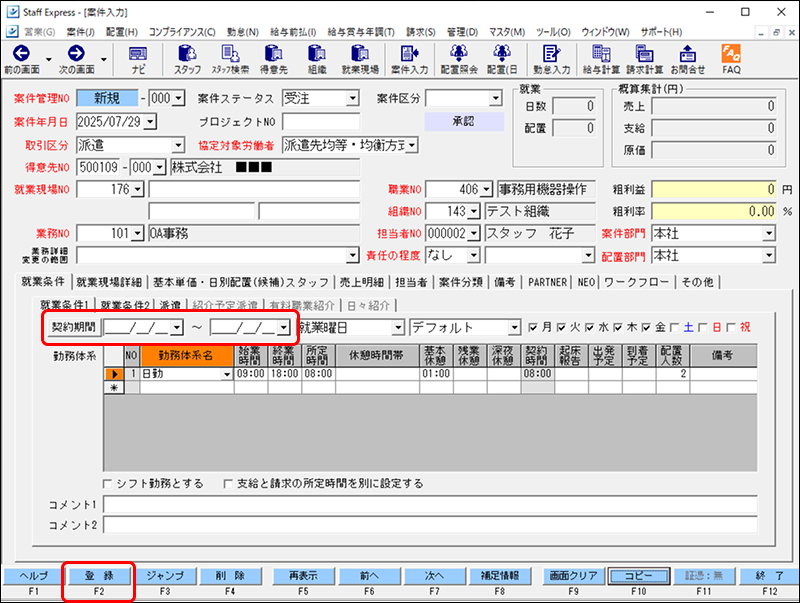Enable シフト勤務とする checkbox
The image size is (800, 603).
pyautogui.click(x=108, y=484)
